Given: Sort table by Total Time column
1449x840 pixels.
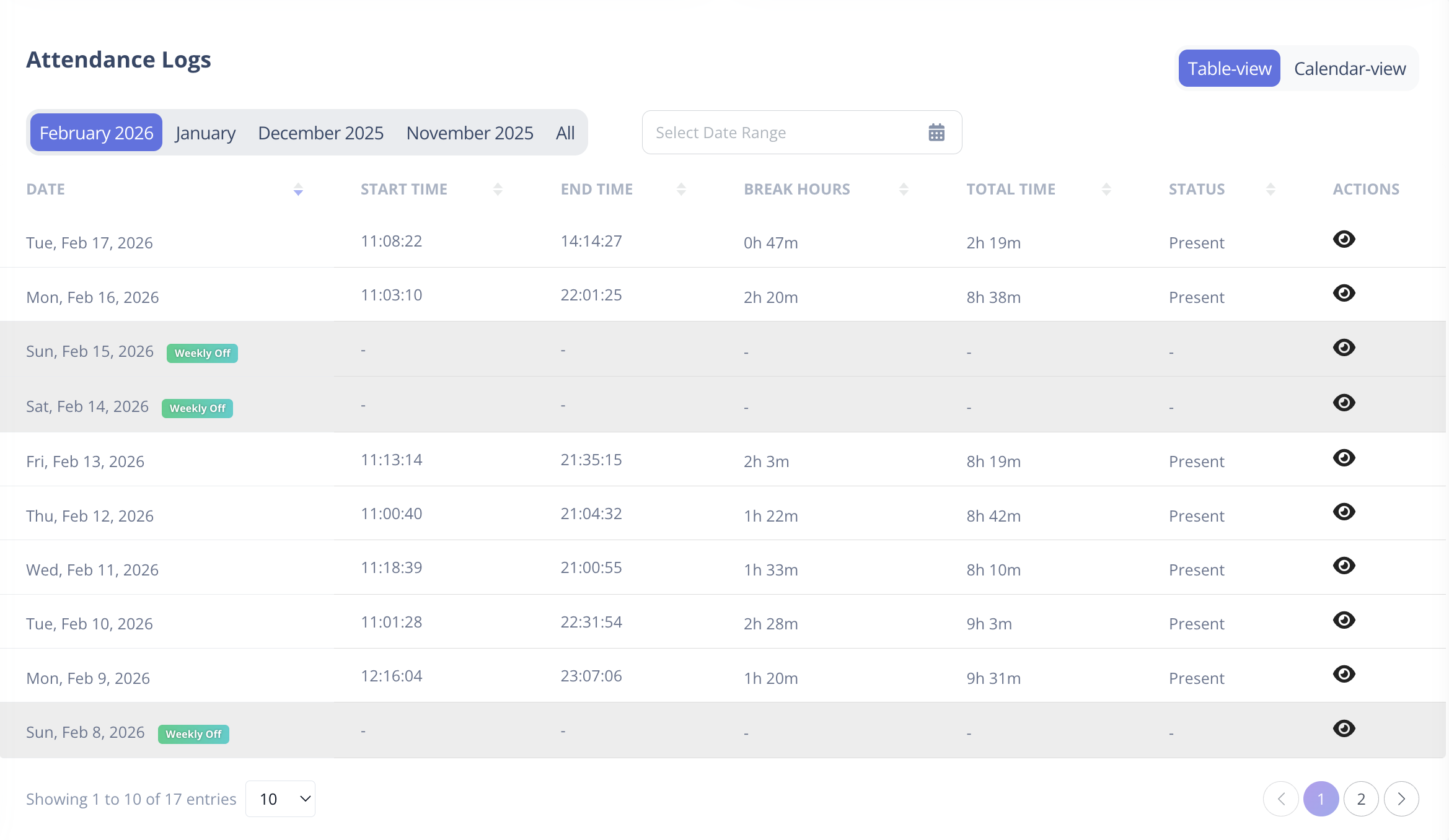Looking at the screenshot, I should (x=1106, y=189).
